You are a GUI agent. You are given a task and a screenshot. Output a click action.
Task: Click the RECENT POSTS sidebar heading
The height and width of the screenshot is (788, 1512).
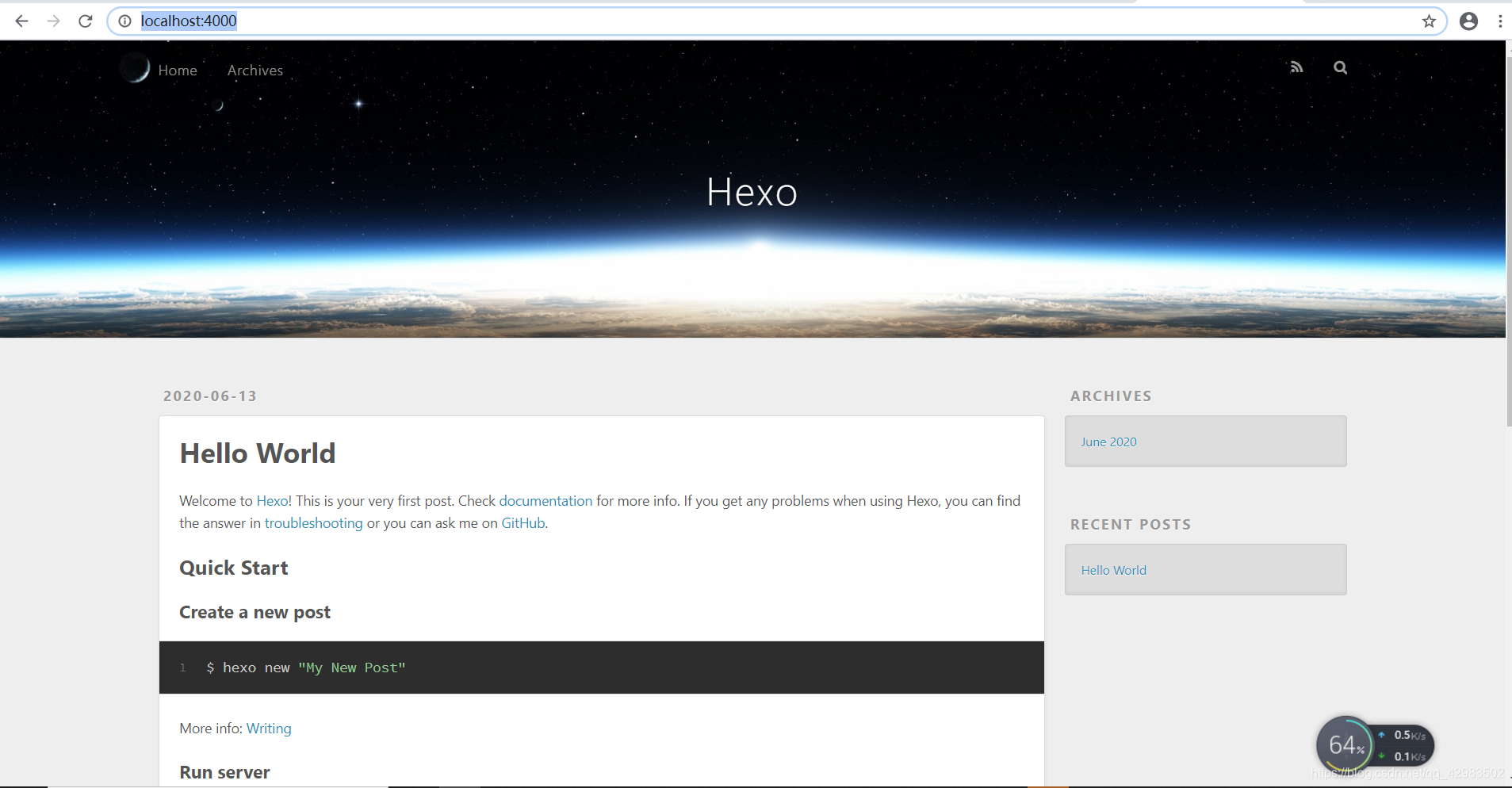pyautogui.click(x=1131, y=525)
